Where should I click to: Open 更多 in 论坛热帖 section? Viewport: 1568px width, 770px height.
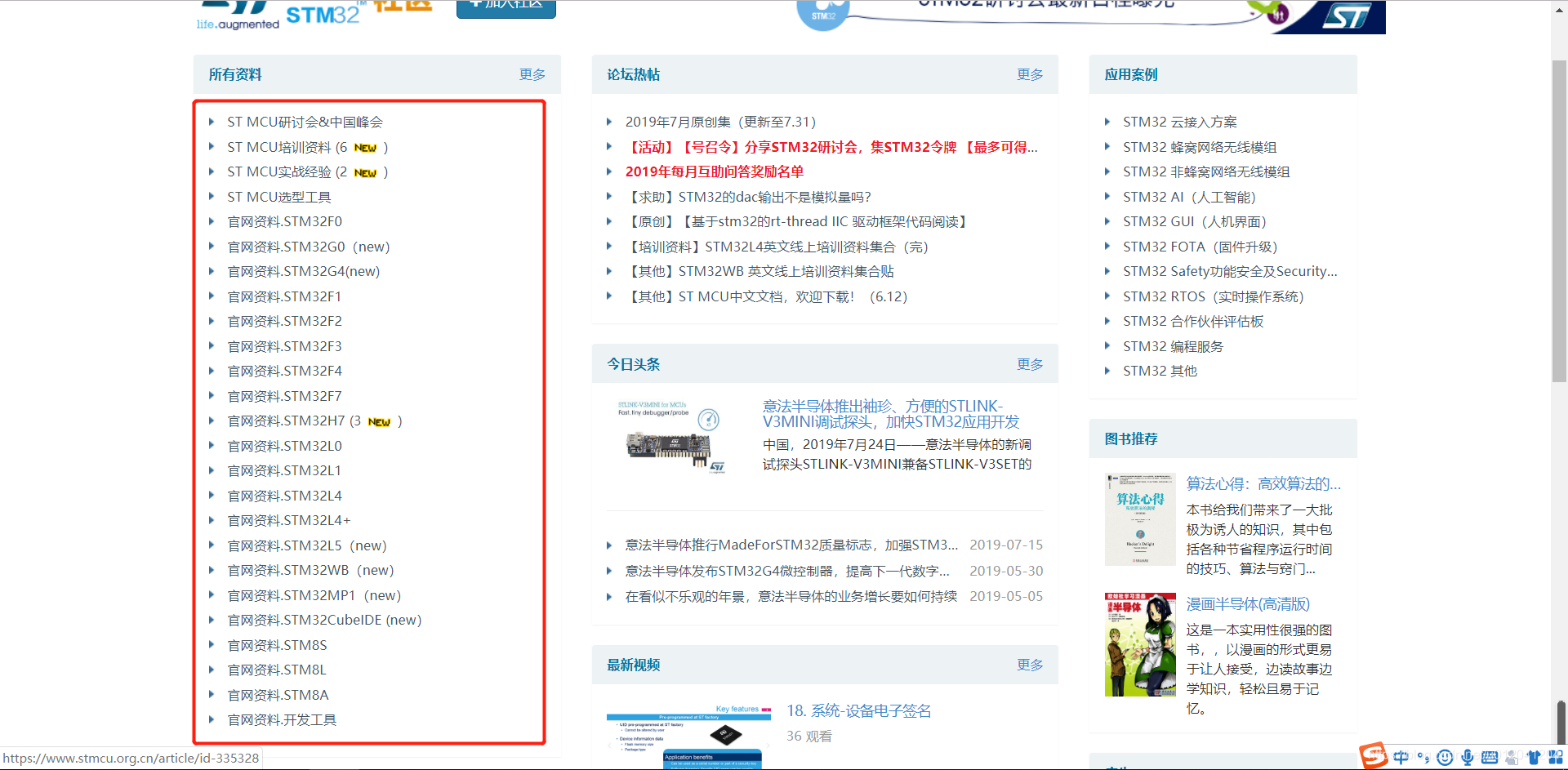click(1030, 74)
